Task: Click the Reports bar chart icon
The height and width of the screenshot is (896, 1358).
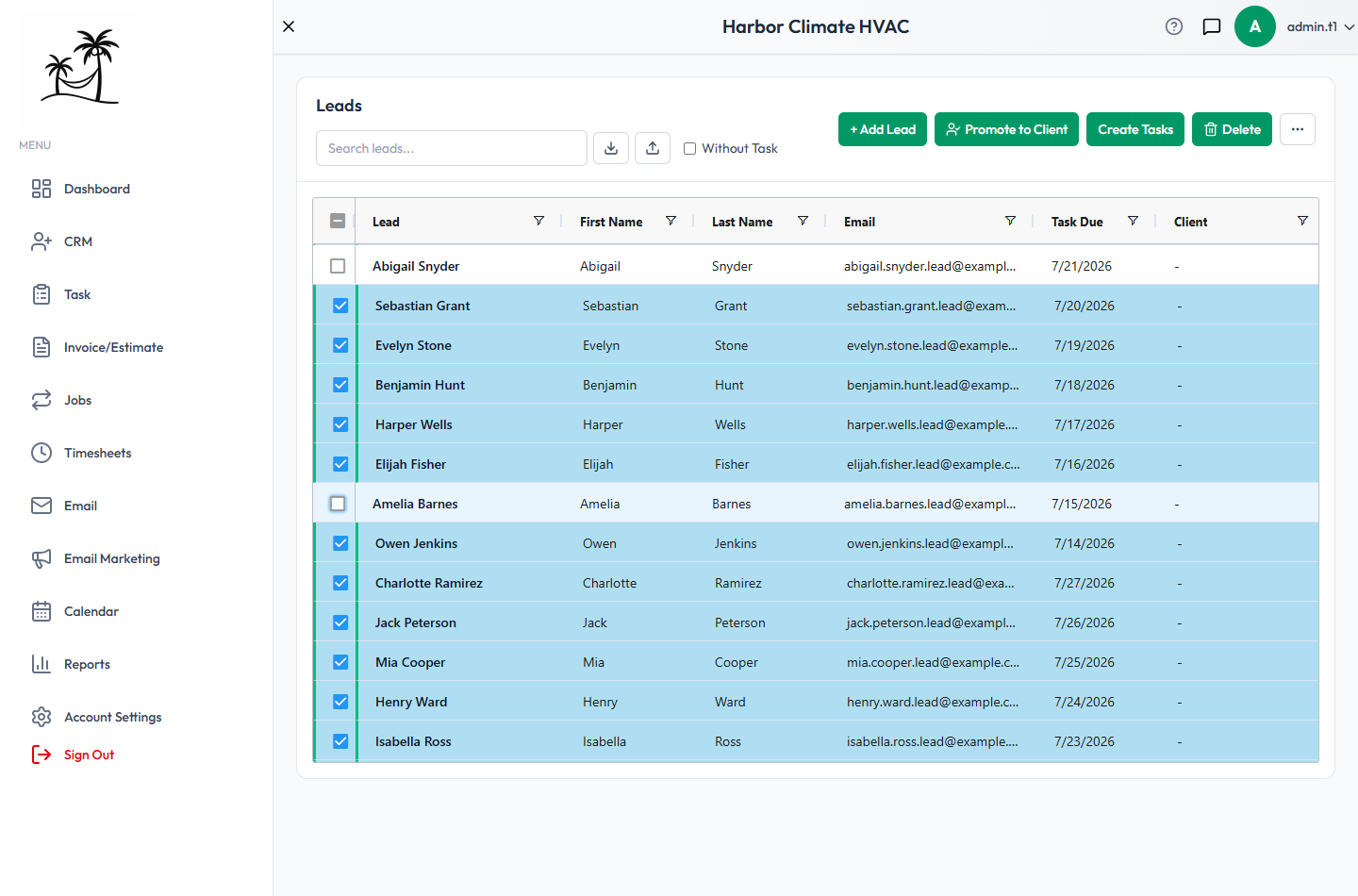Action: pyautogui.click(x=41, y=664)
